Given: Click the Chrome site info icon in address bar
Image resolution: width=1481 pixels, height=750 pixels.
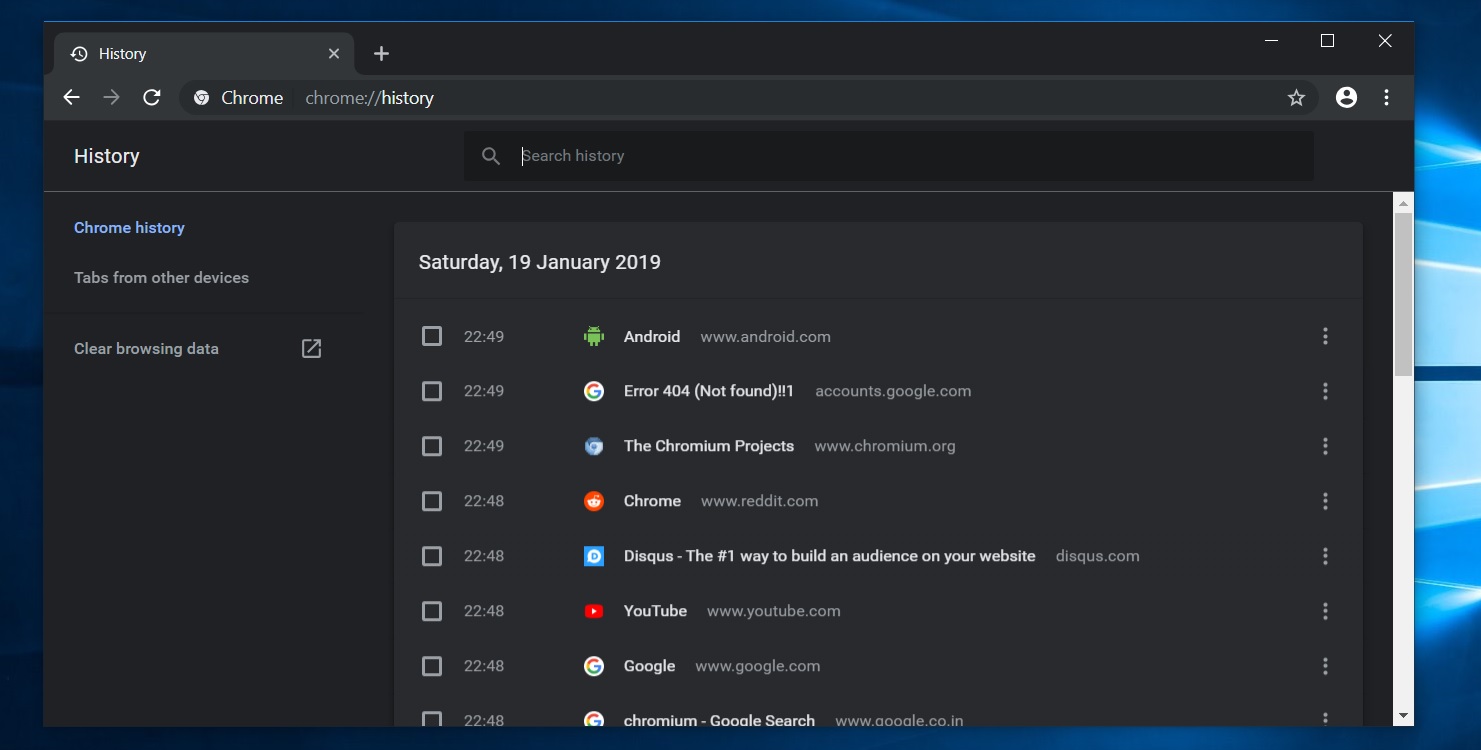Looking at the screenshot, I should coord(201,98).
